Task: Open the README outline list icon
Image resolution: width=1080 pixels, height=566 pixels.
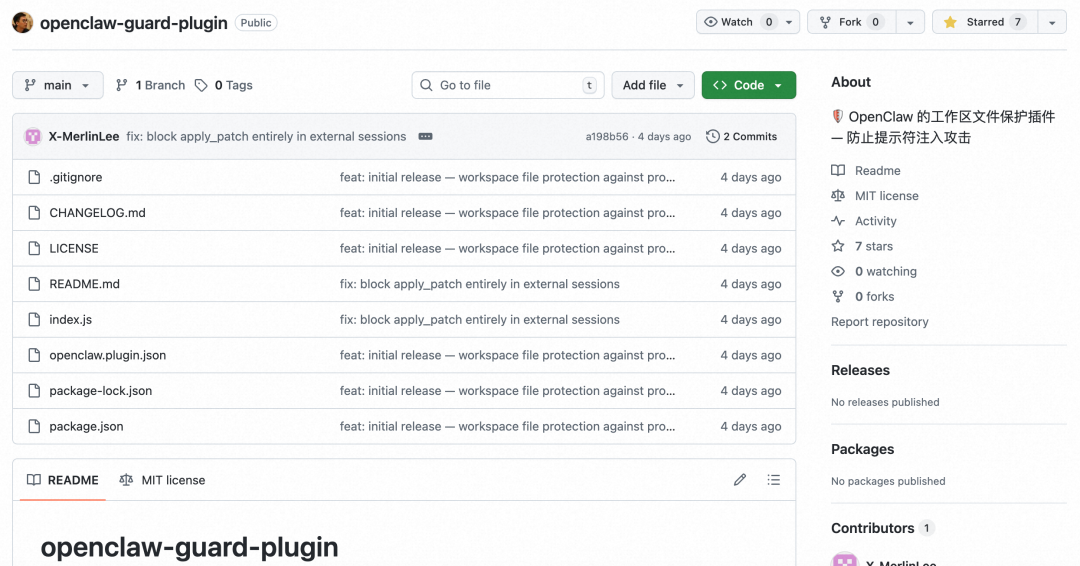Action: click(773, 480)
